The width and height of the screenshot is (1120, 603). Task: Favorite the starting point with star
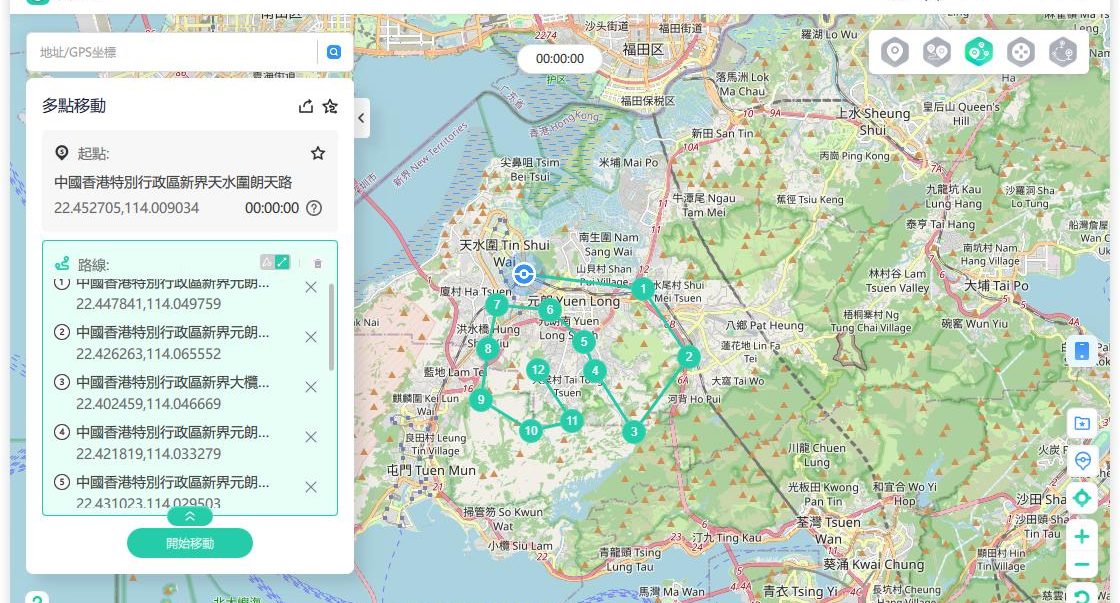[318, 153]
